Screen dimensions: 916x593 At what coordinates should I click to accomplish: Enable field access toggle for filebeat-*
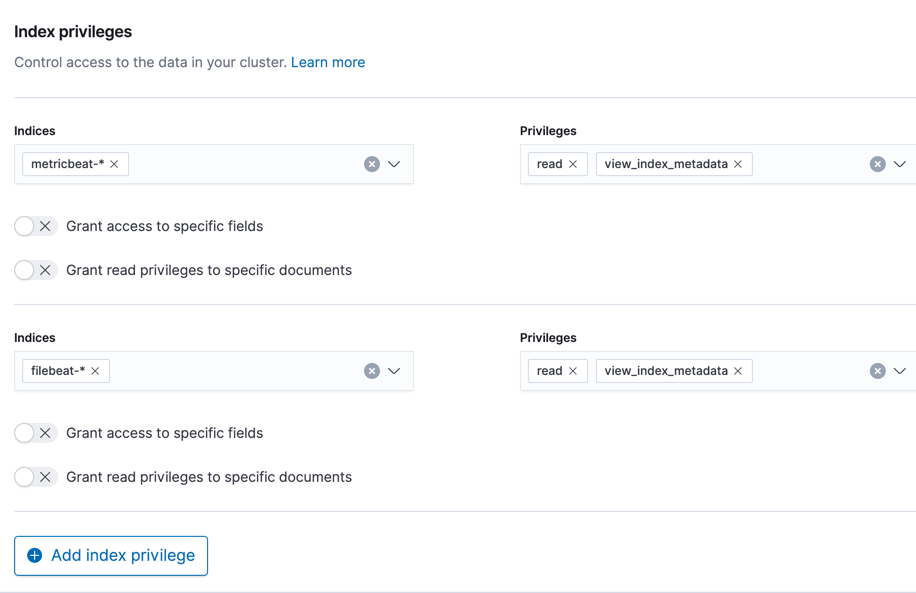[x=35, y=433]
